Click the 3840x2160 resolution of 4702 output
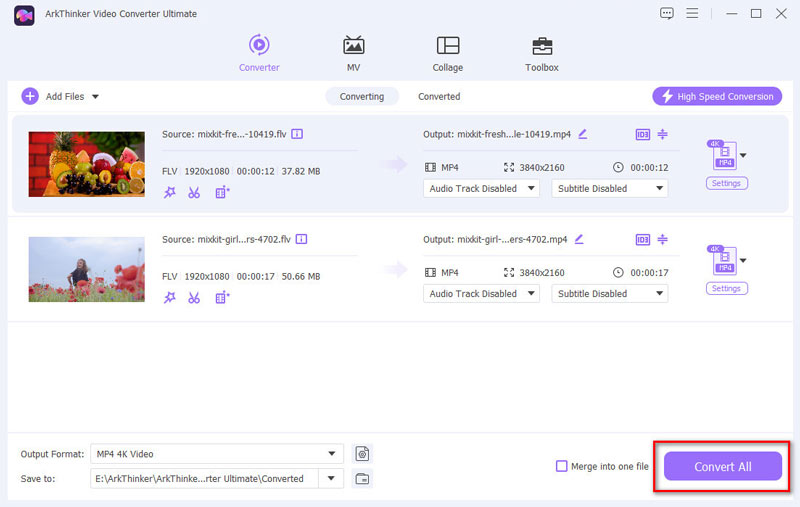This screenshot has height=507, width=800. [541, 272]
